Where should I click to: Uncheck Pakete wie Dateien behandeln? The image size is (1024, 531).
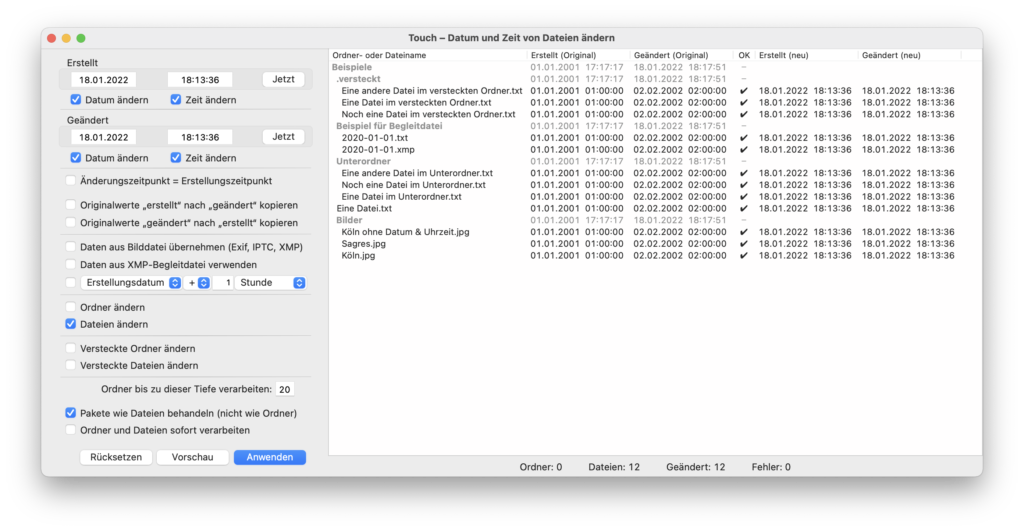click(71, 413)
